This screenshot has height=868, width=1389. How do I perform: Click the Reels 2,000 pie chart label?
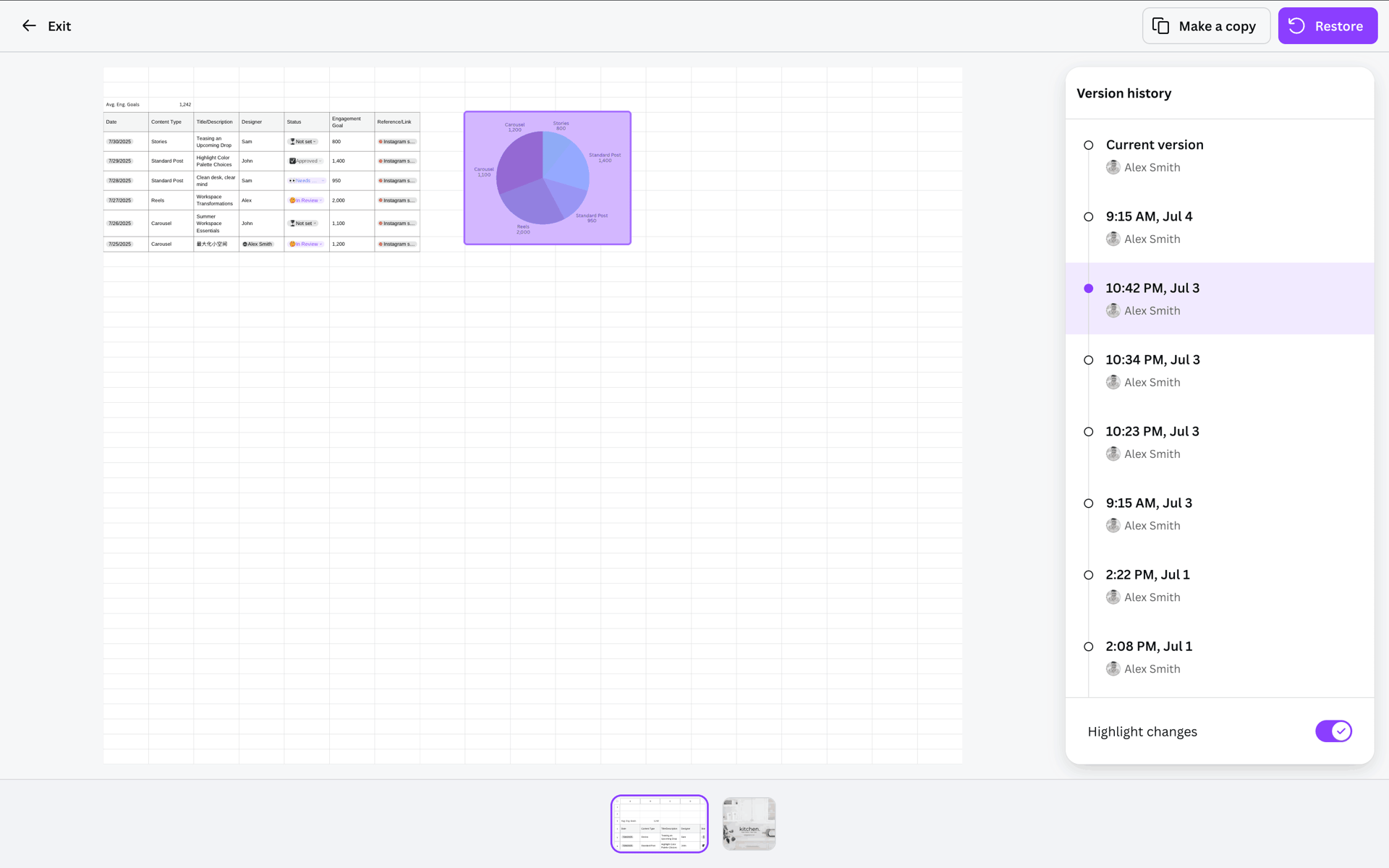(x=523, y=229)
